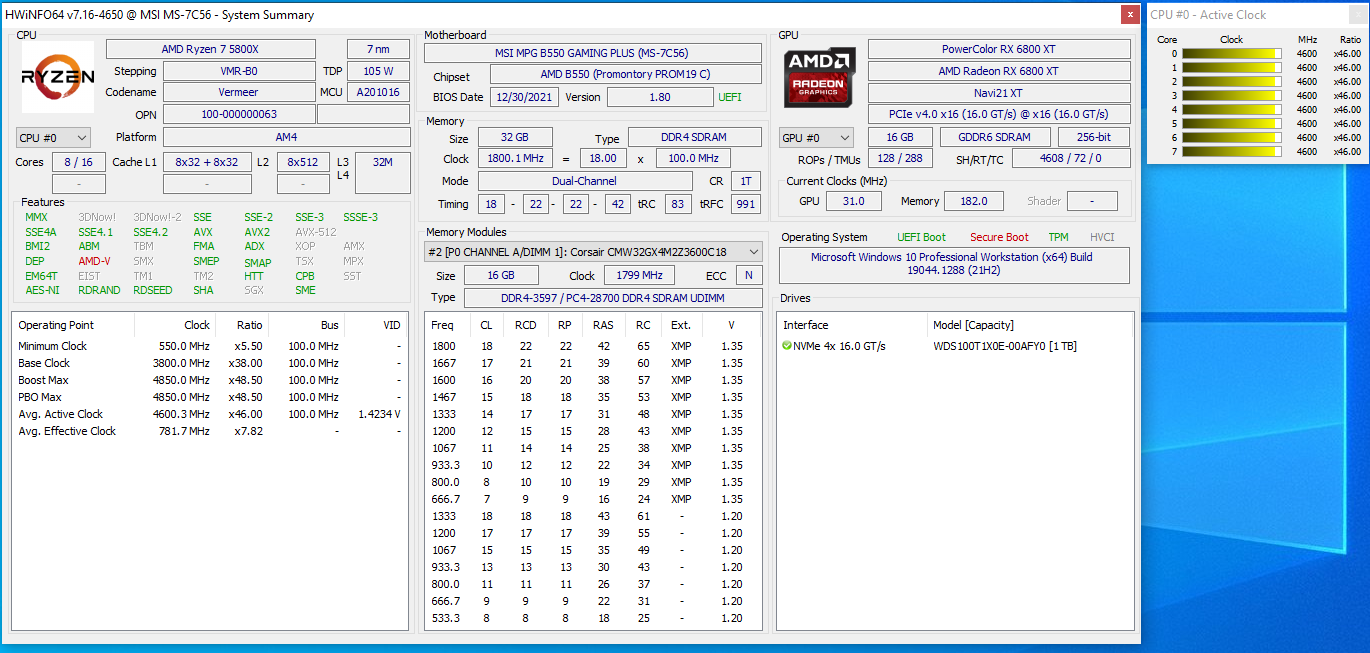Click the AMD Radeon Graphics logo
The width and height of the screenshot is (1370, 653).
pos(820,78)
